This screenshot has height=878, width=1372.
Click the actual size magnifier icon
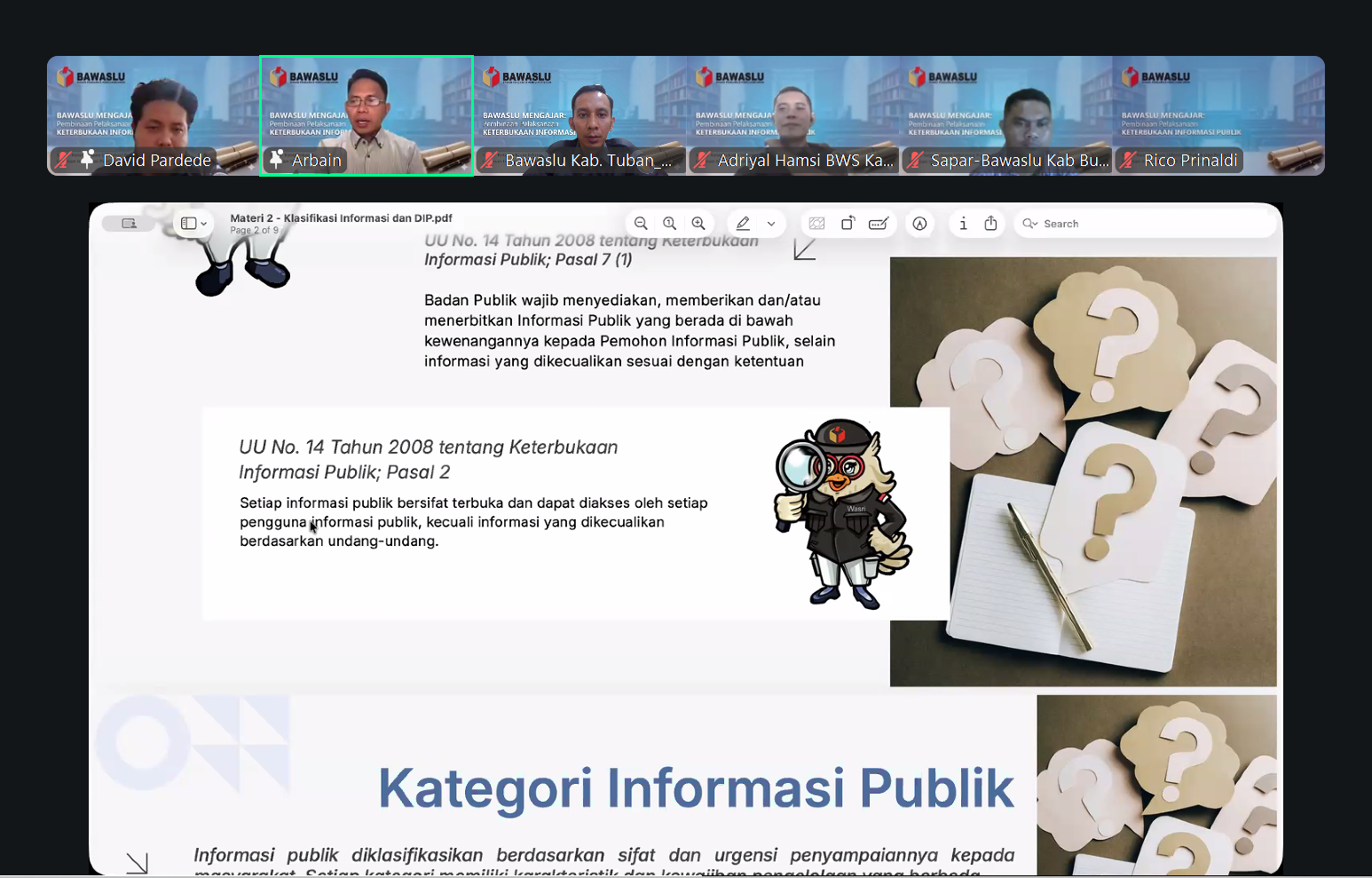(x=670, y=224)
